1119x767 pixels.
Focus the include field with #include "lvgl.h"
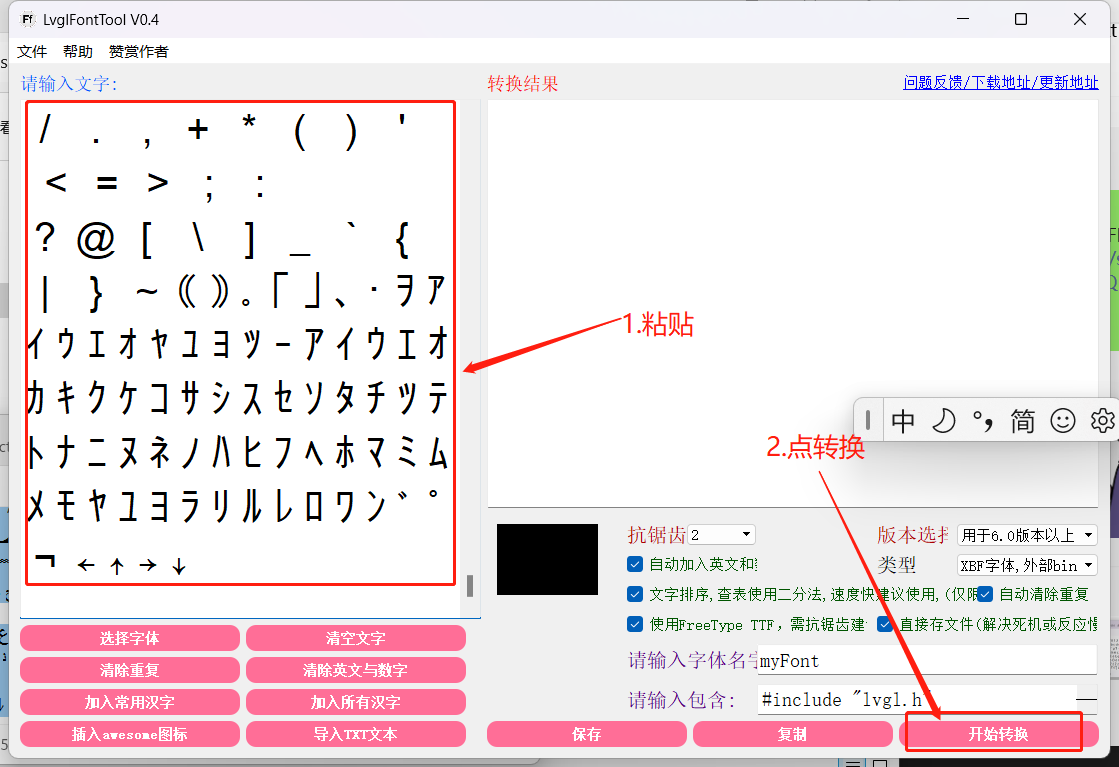917,700
